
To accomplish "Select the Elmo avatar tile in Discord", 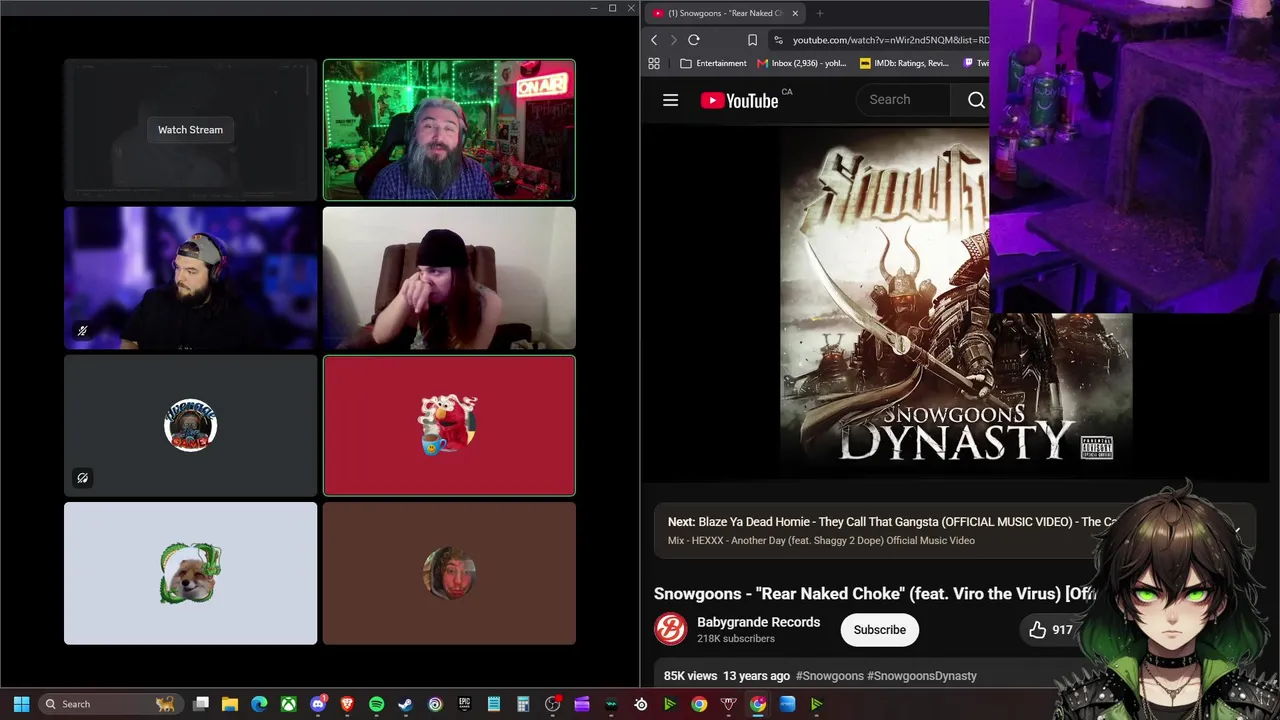I will tap(449, 426).
